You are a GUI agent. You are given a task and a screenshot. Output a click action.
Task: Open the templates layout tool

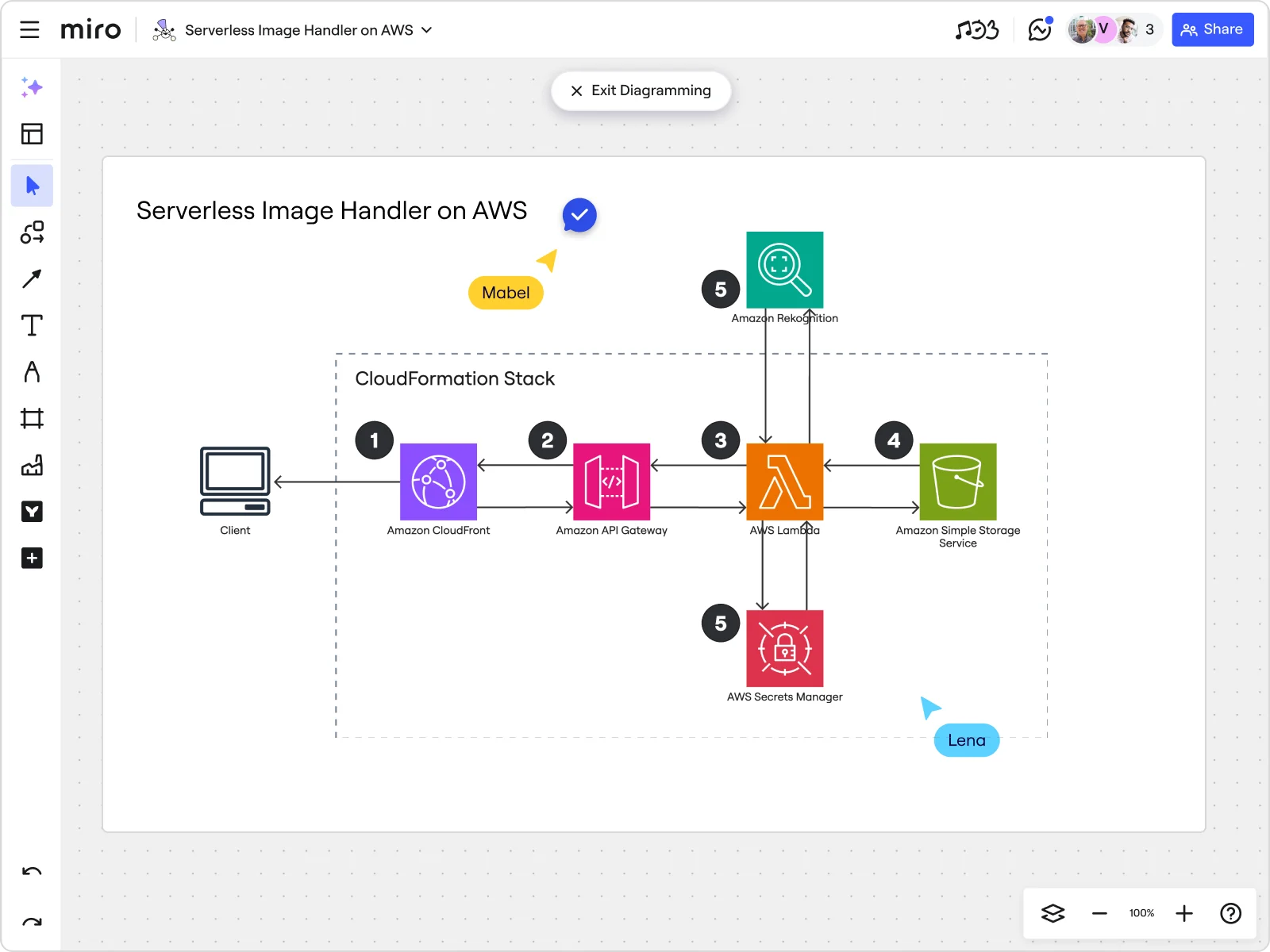[x=32, y=133]
